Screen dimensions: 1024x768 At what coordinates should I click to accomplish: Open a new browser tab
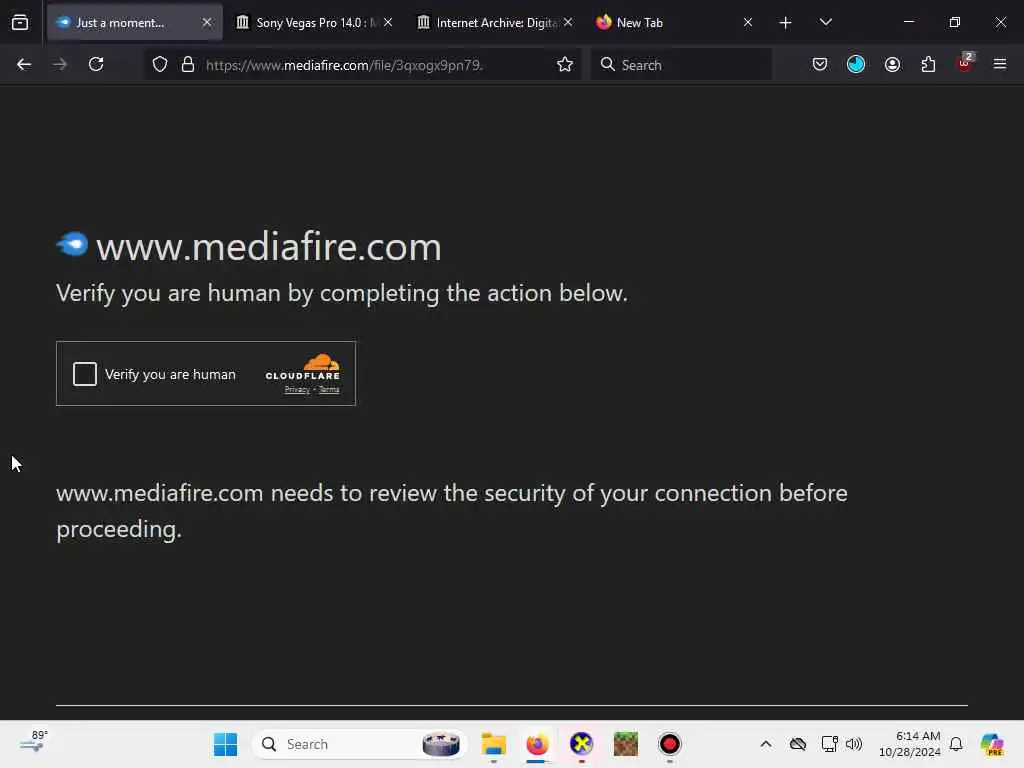tap(786, 23)
